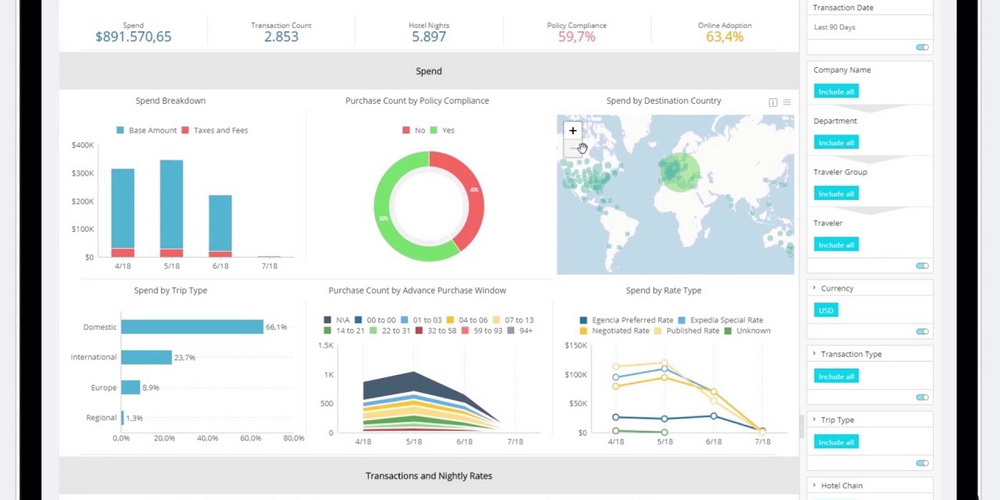This screenshot has width=1000, height=500.
Task: Click Include all under Company Name
Action: pos(836,91)
